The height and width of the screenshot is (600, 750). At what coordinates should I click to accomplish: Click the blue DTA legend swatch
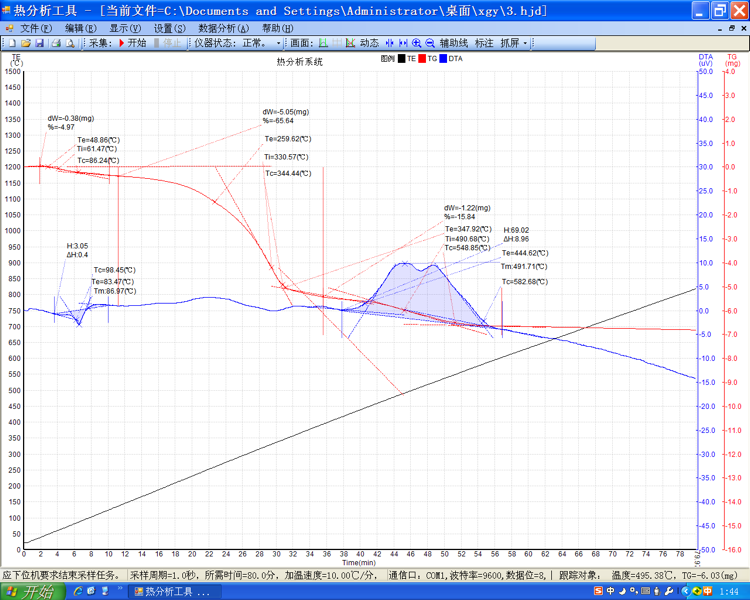443,58
